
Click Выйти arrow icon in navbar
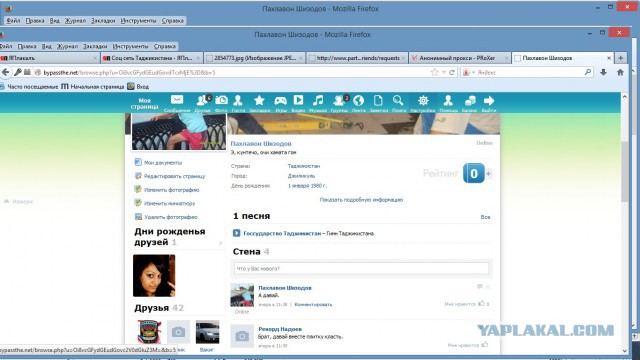[x=489, y=100]
